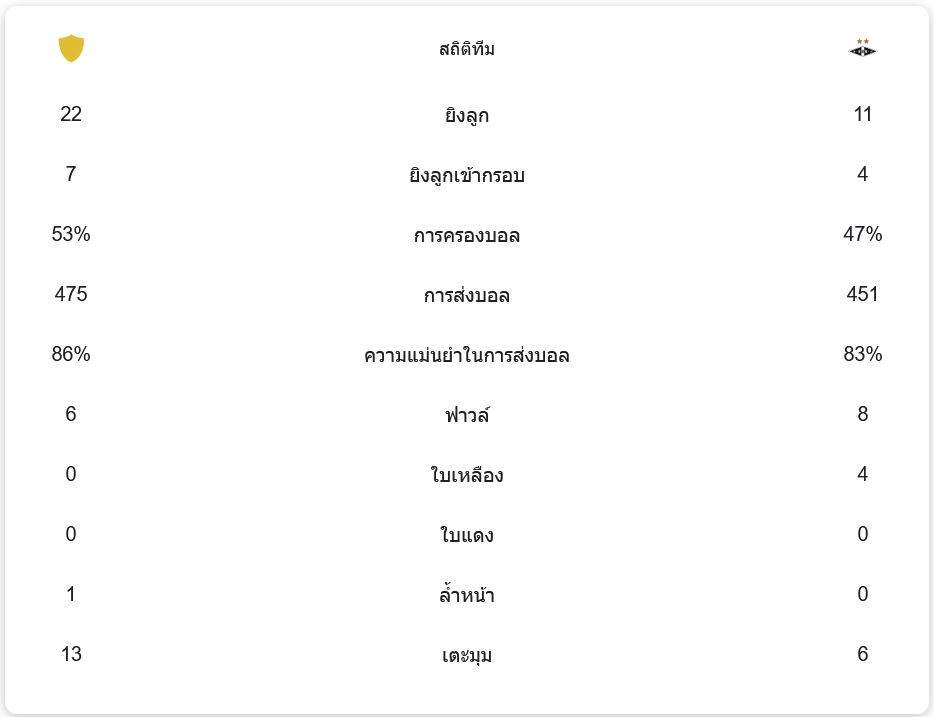Click the ยิงลูกเข้ากรอบ stat label
Image resolution: width=934 pixels, height=717 pixels.
466,175
